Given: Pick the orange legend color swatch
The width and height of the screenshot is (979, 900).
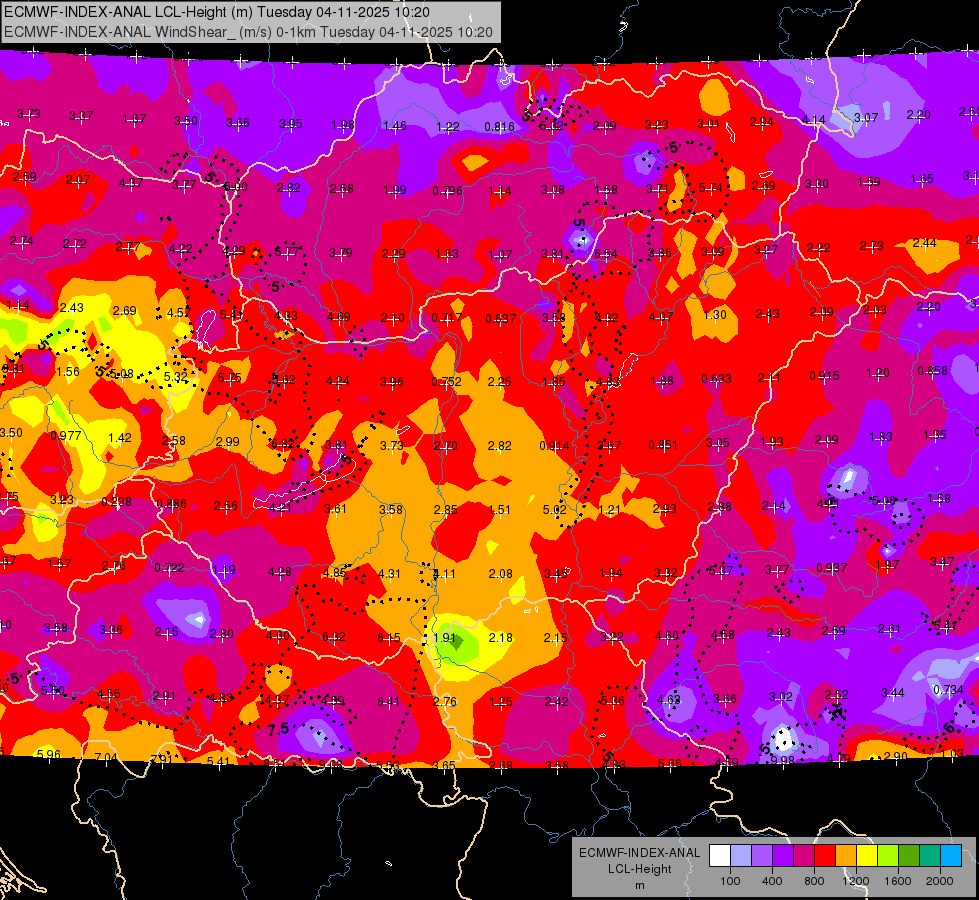Looking at the screenshot, I should coord(846,856).
